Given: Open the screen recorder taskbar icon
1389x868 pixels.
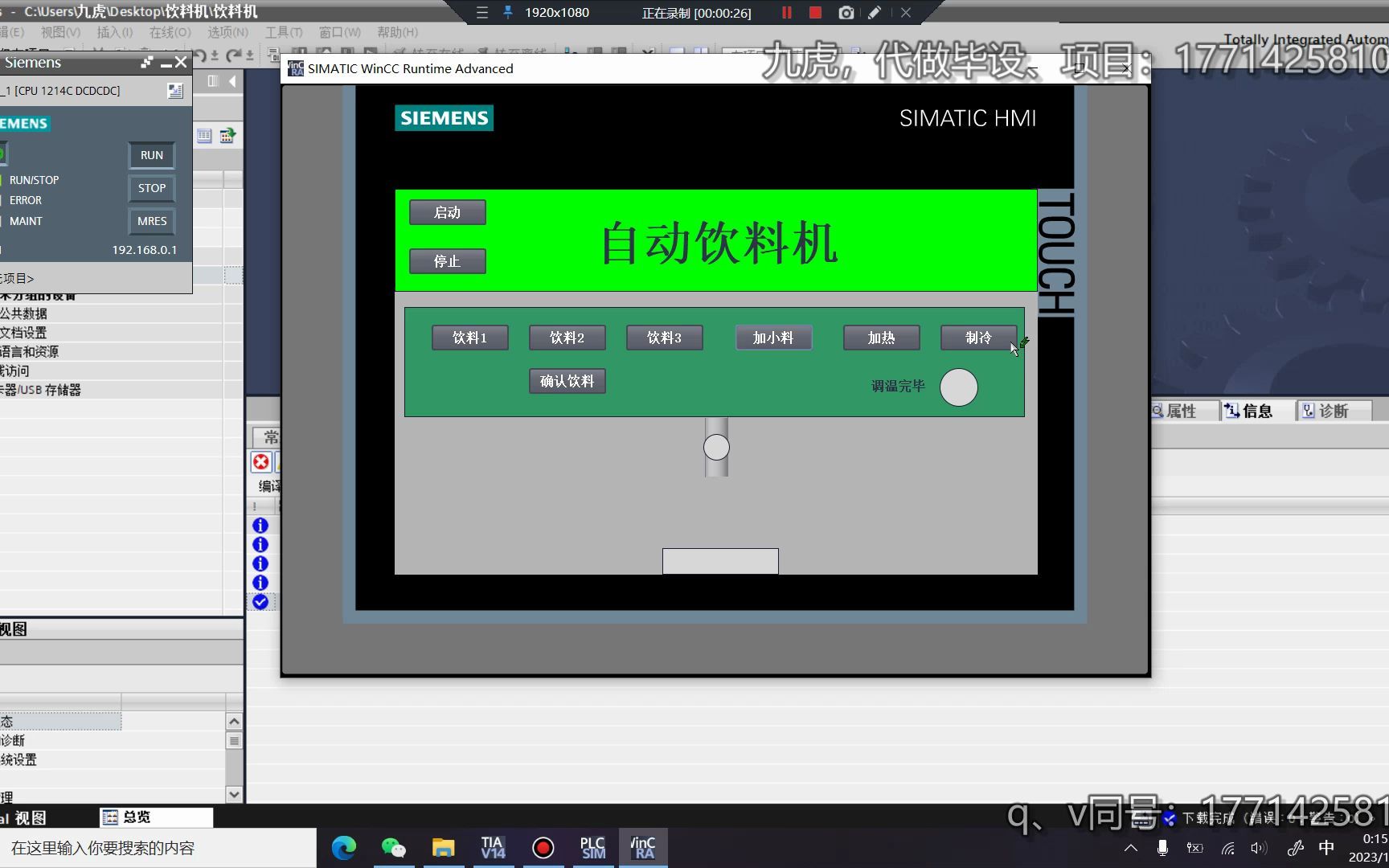Looking at the screenshot, I should click(543, 848).
